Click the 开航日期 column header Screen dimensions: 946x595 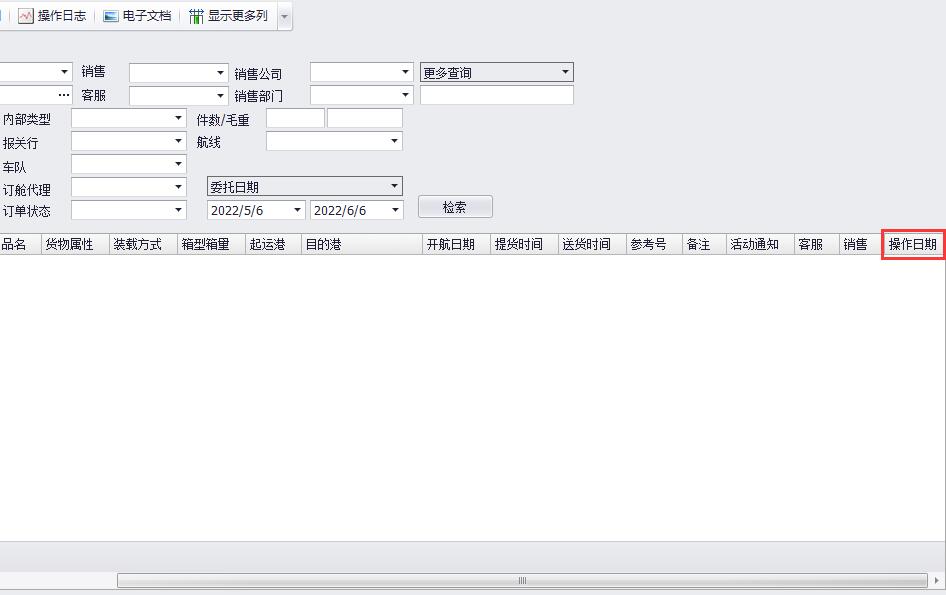point(450,245)
